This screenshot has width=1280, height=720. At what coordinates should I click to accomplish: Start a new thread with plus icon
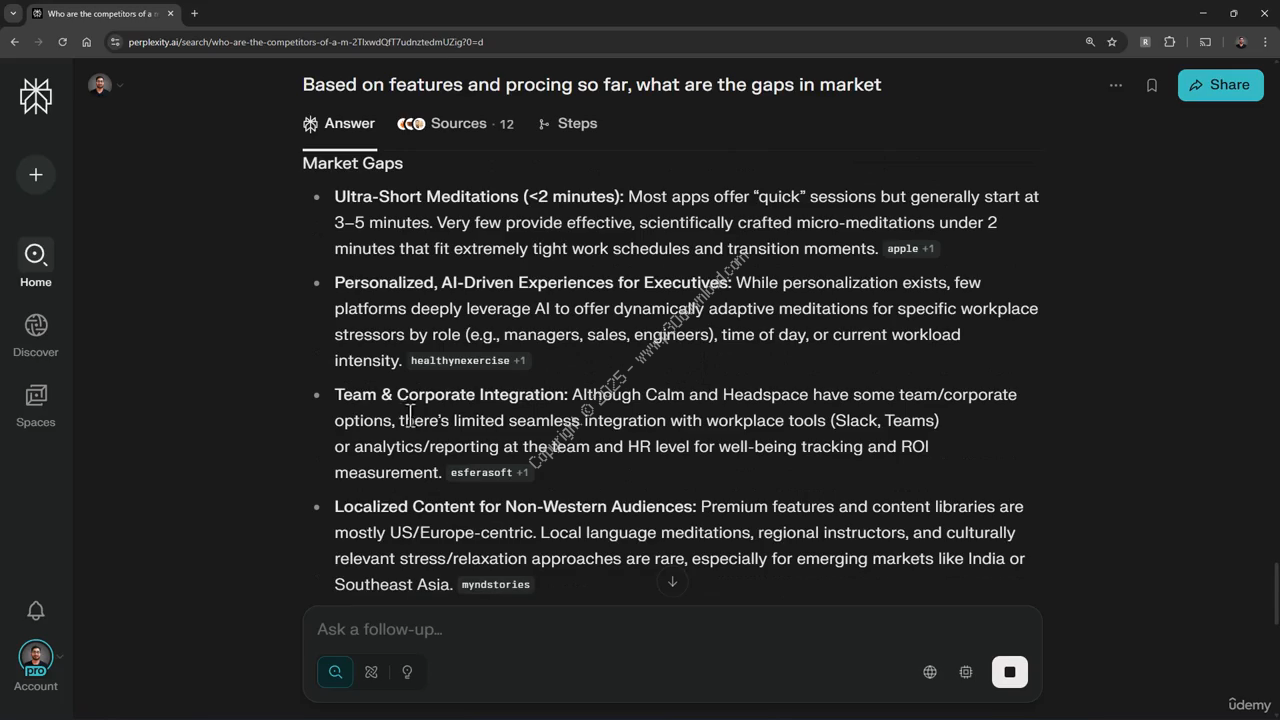click(36, 175)
